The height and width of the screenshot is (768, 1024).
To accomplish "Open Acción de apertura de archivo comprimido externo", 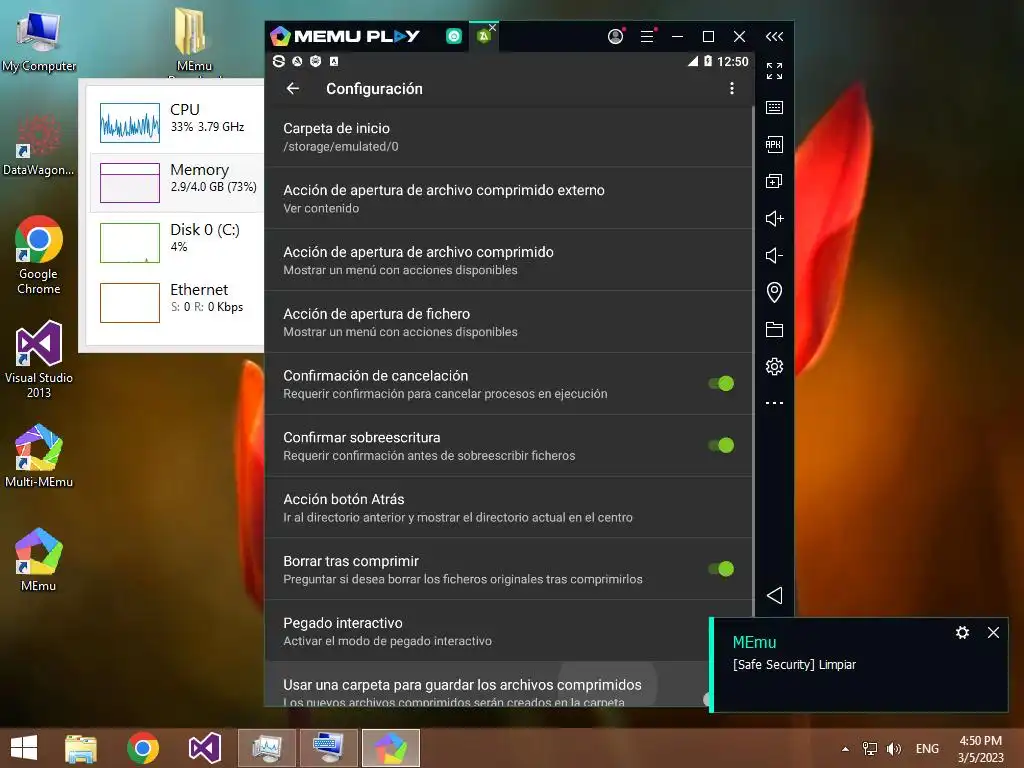I will pos(509,198).
